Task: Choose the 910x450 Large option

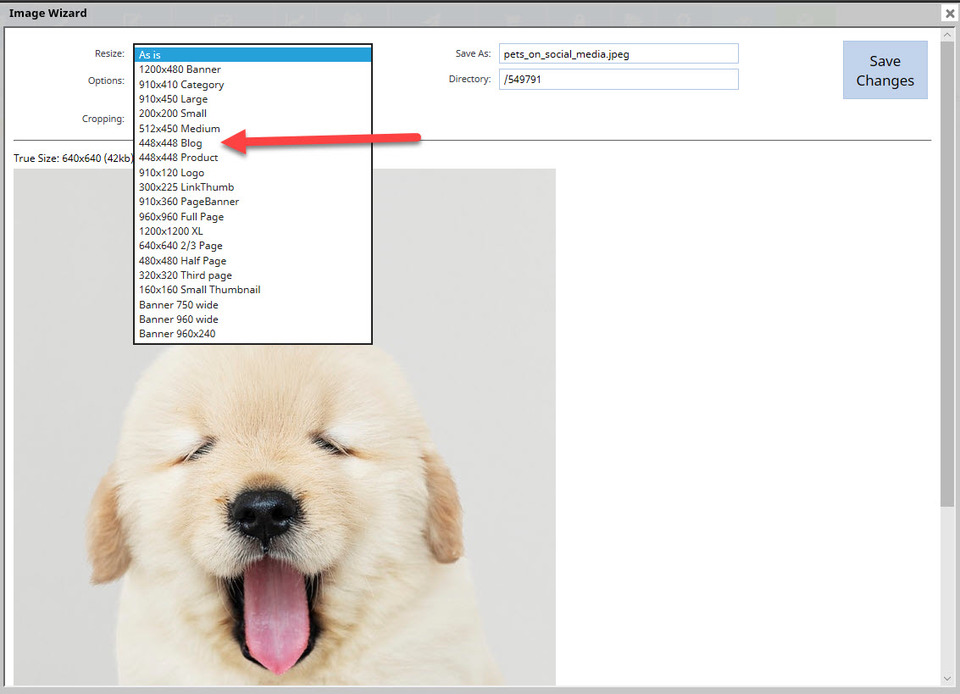Action: [173, 99]
